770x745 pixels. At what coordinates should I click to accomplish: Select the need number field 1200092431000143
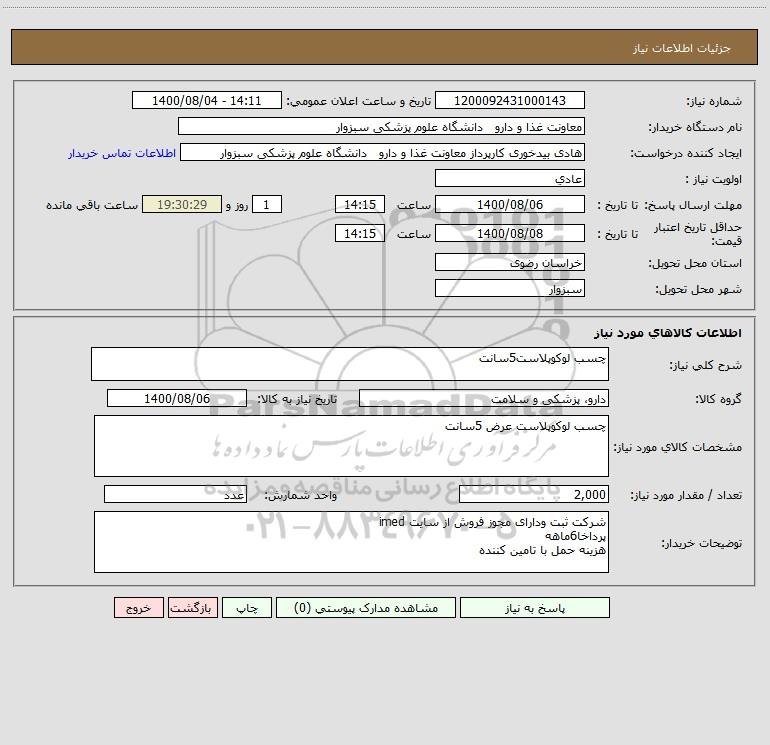click(x=510, y=100)
